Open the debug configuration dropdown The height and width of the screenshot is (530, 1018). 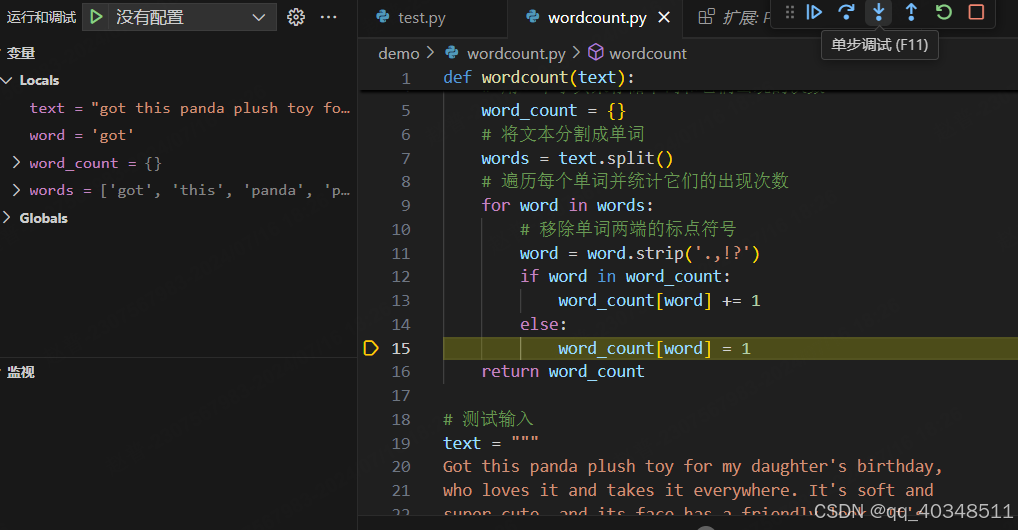pos(190,17)
